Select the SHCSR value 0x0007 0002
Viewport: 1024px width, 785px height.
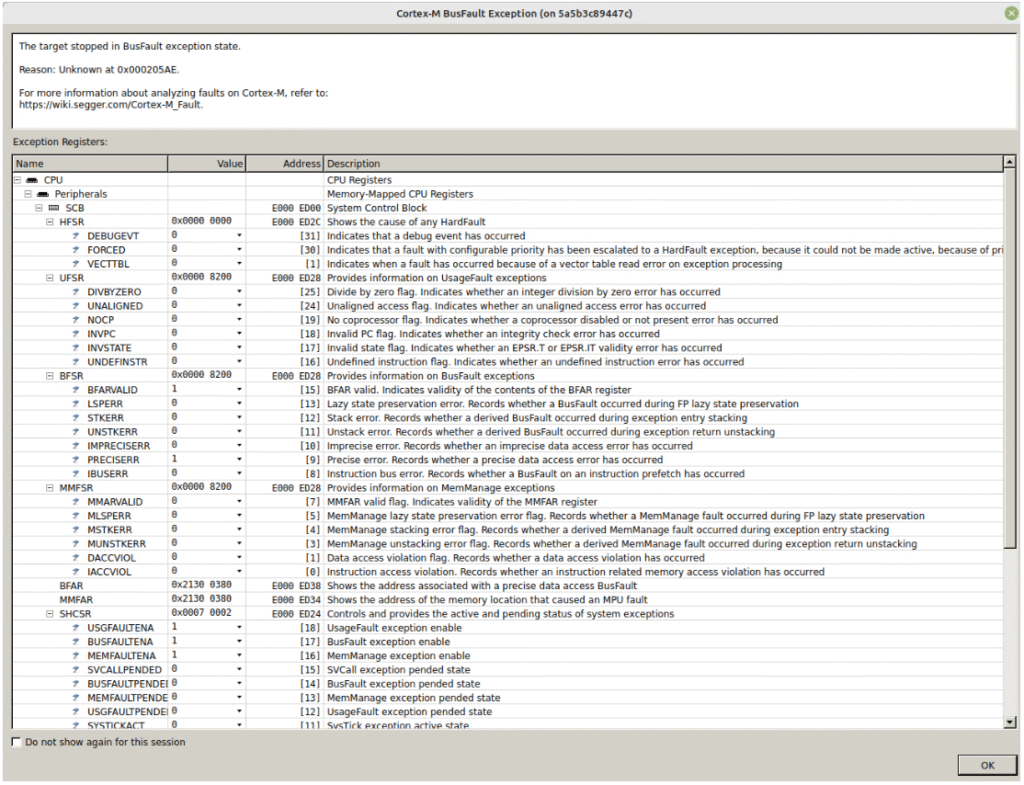point(201,613)
